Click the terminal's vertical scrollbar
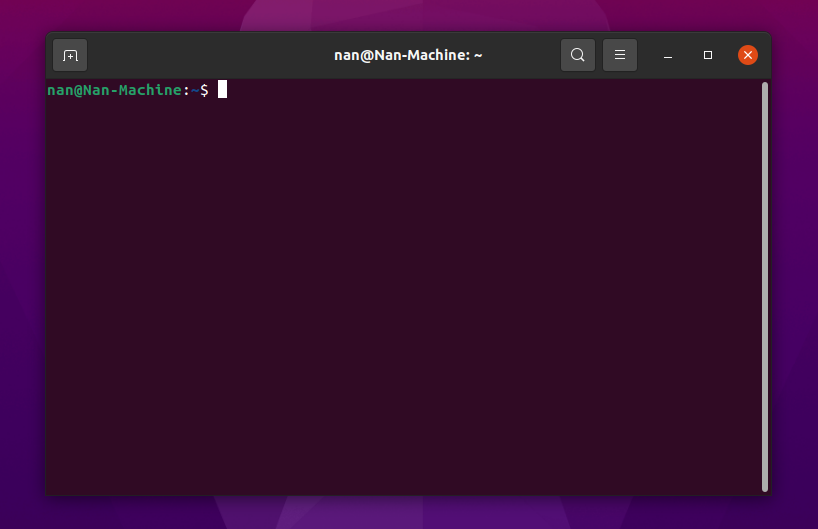818x529 pixels. [x=765, y=286]
